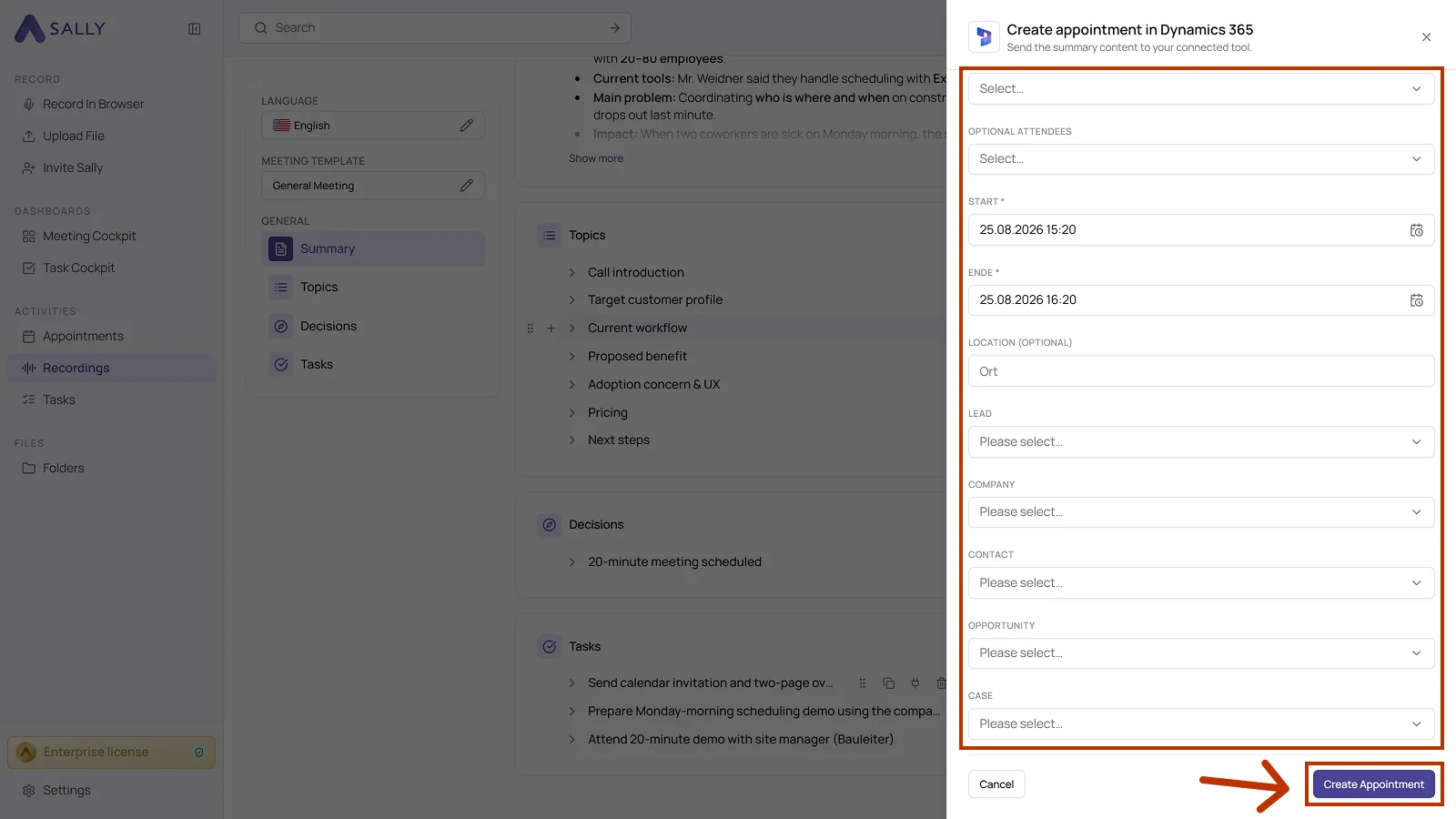
Task: Click plug icon on Send calendar invitation task
Action: 915,683
